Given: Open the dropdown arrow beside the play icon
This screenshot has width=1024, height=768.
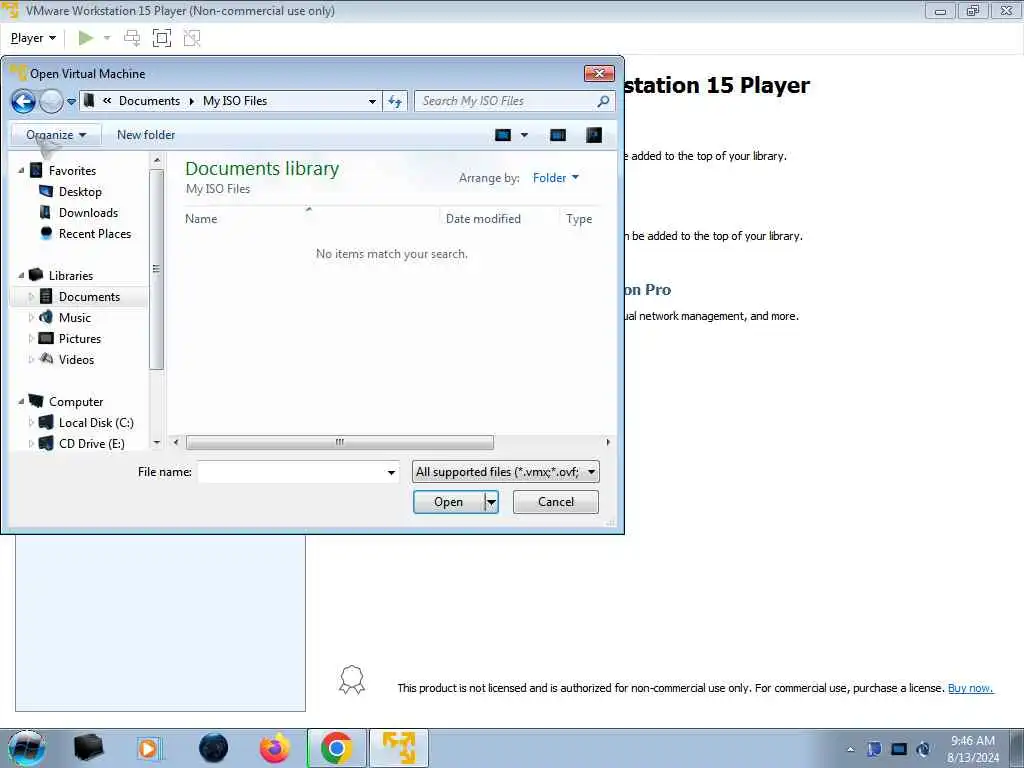Looking at the screenshot, I should point(107,38).
